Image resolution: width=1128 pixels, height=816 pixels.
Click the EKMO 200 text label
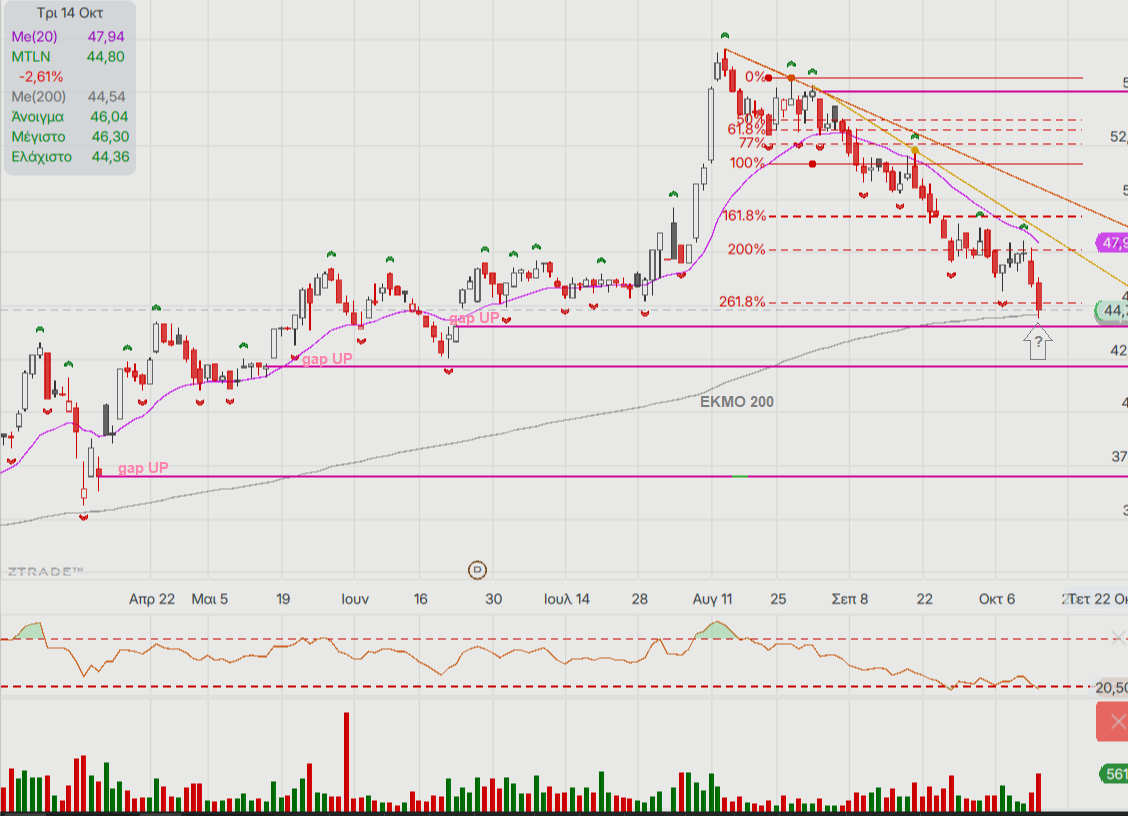[736, 401]
